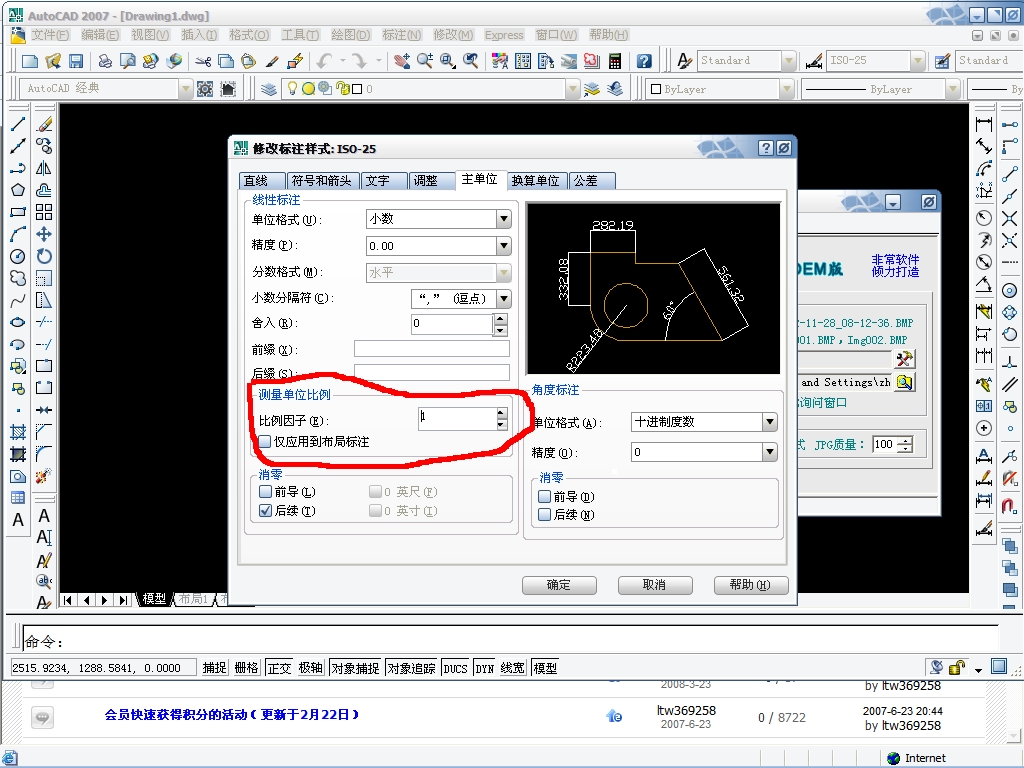Select the Erase tool
1024x768 pixels.
click(x=44, y=124)
